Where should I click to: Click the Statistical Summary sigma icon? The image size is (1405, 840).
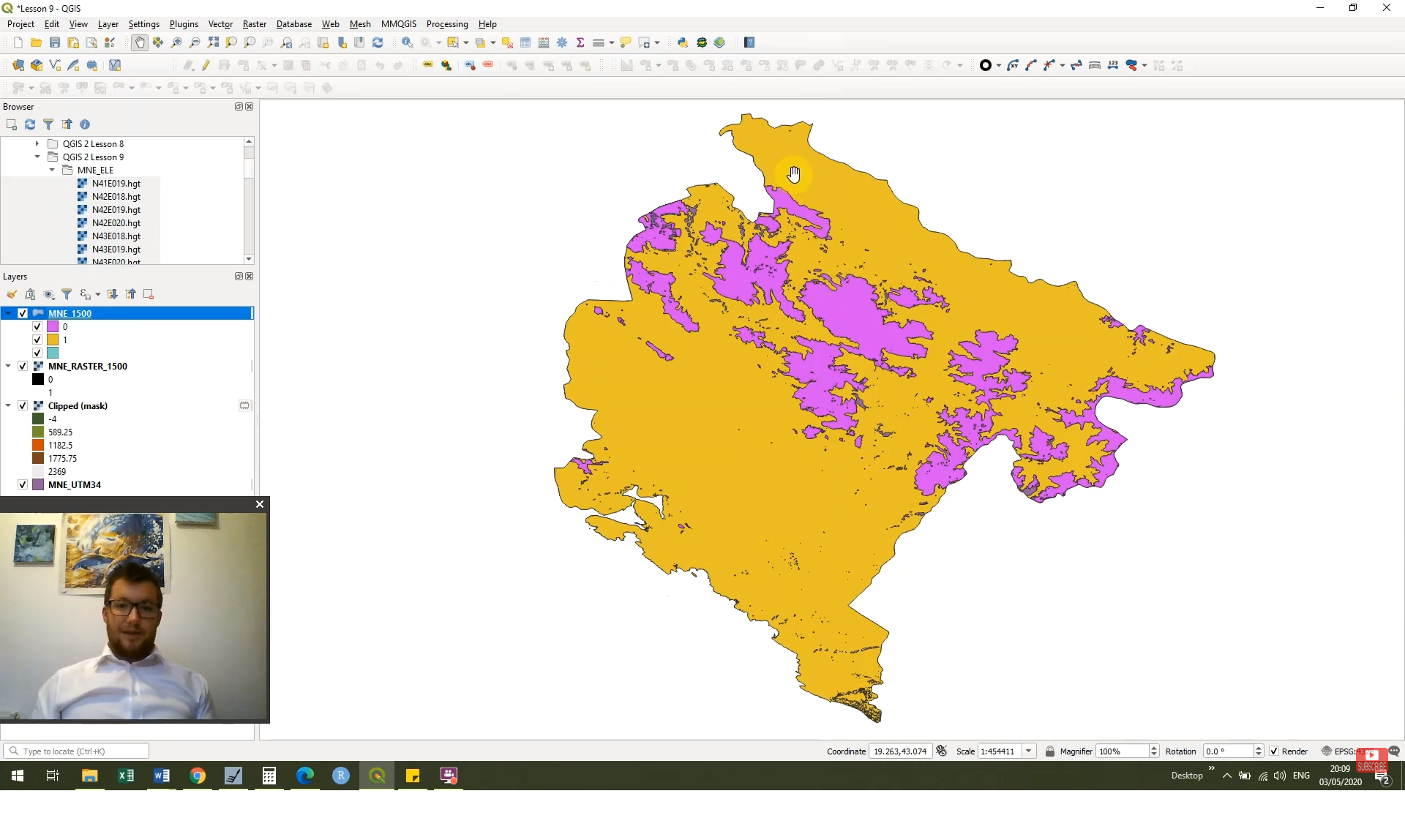pos(580,42)
